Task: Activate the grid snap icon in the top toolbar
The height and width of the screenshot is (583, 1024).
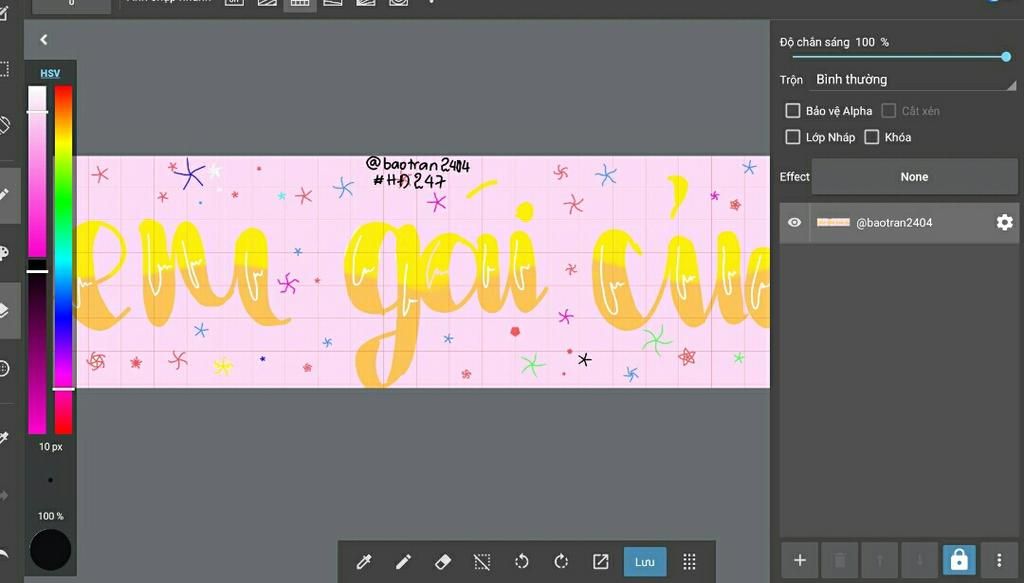Action: pyautogui.click(x=300, y=4)
